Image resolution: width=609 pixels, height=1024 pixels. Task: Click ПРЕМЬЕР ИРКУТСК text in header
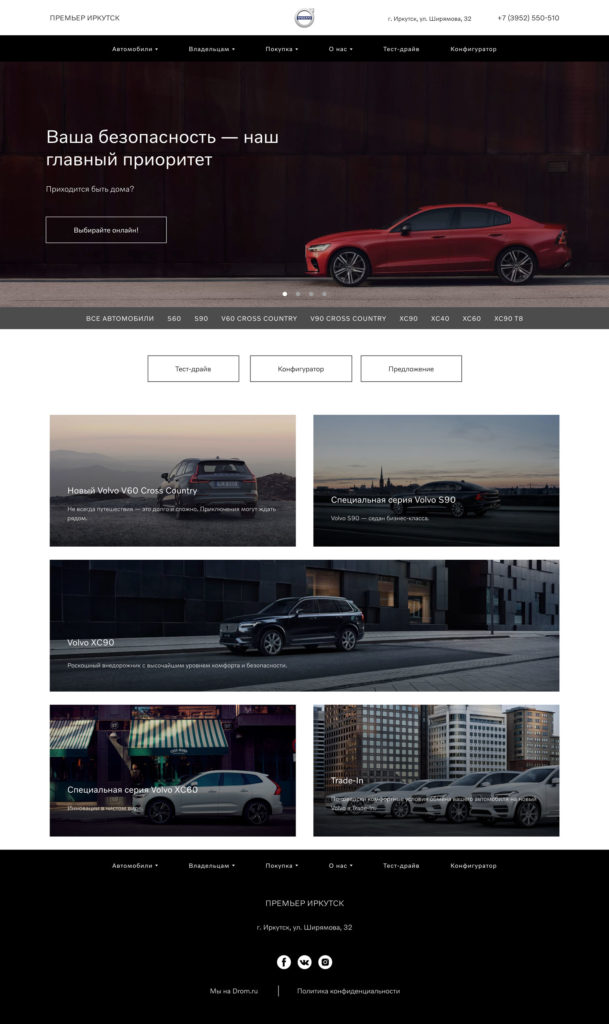[85, 18]
